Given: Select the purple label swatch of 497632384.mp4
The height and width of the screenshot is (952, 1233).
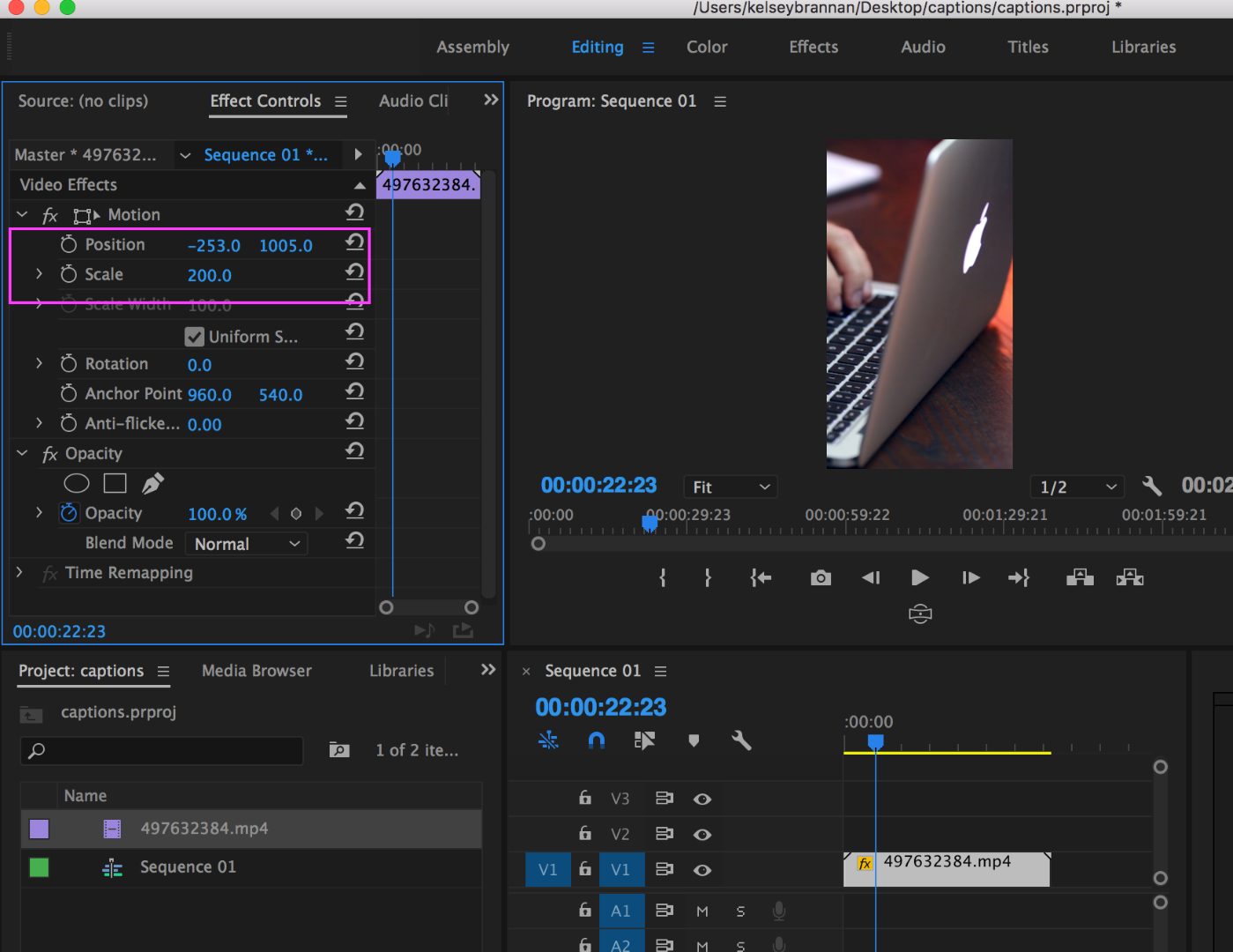Looking at the screenshot, I should [x=39, y=829].
